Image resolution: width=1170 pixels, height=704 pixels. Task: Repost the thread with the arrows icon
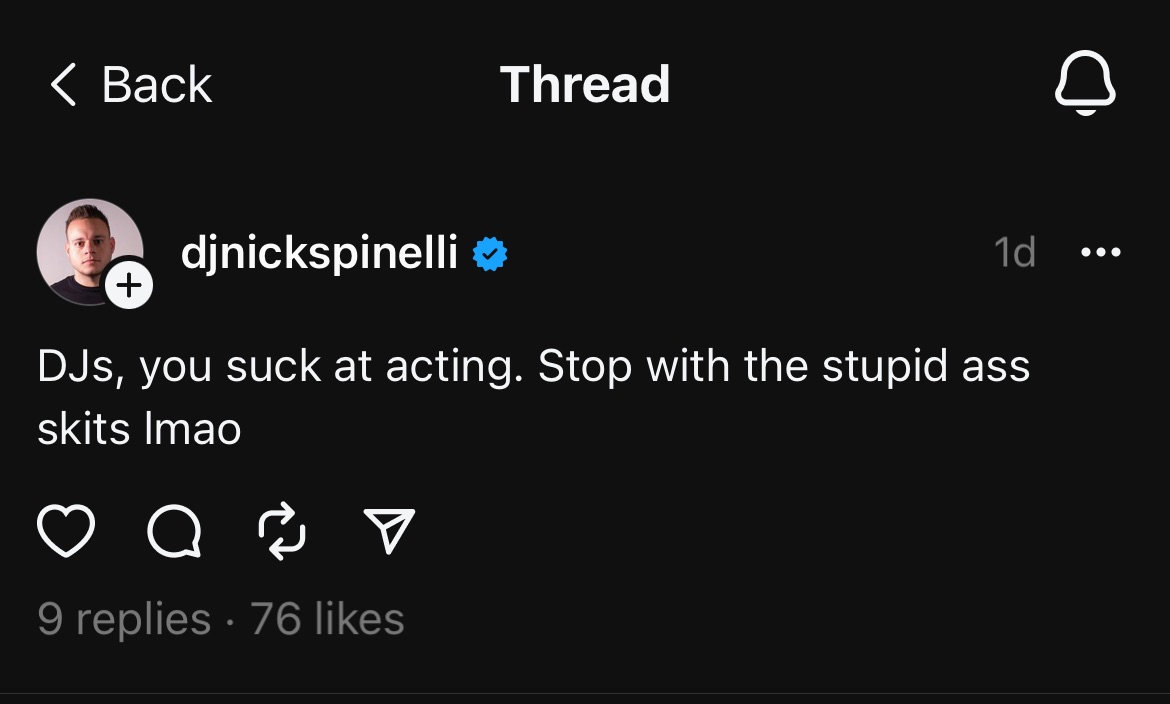(282, 531)
